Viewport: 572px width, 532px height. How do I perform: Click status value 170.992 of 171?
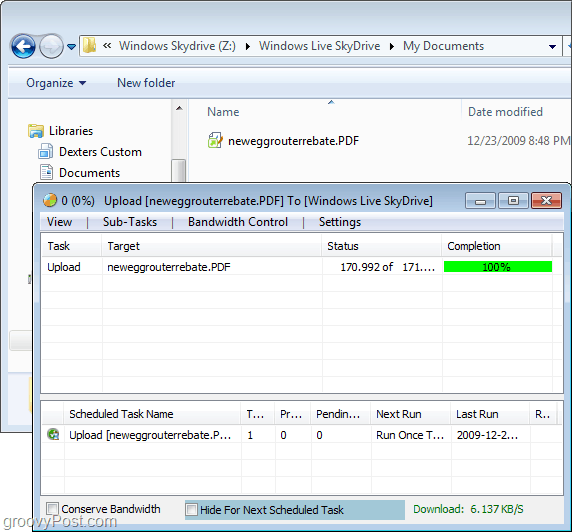pos(387,267)
